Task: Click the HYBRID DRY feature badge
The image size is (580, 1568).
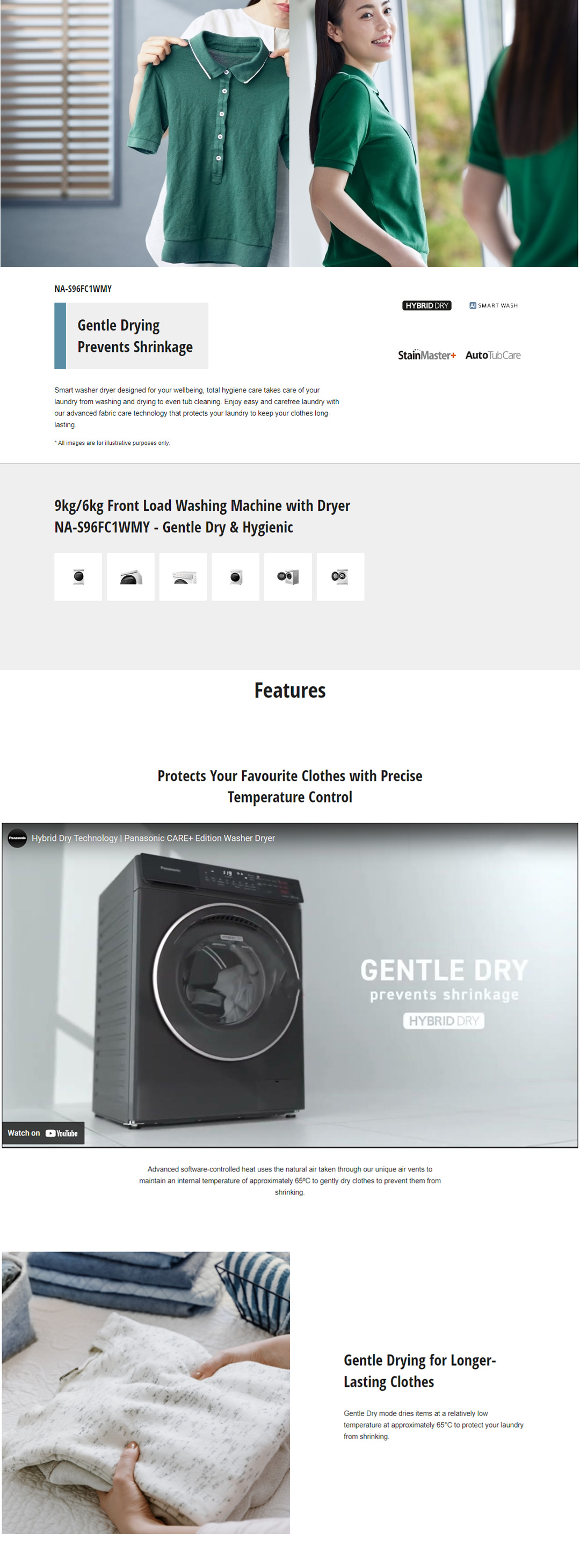Action: point(426,305)
